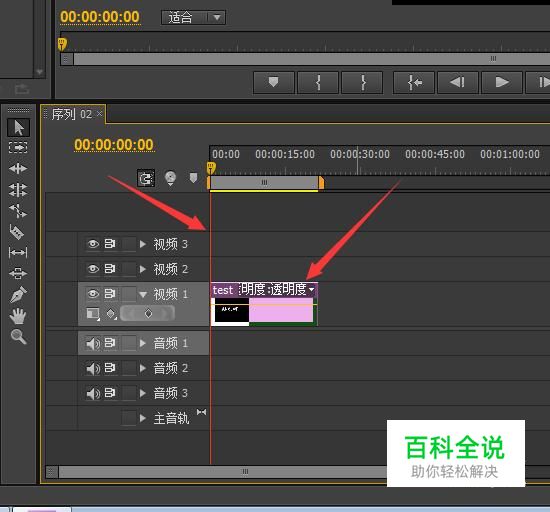The height and width of the screenshot is (512, 550).
Task: Click the monitor playhead marker
Action: coord(62,44)
